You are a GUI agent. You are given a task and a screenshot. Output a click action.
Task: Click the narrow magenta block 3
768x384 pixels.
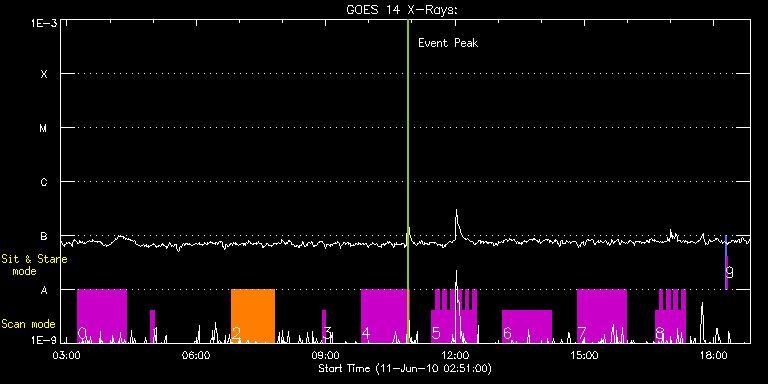coord(324,326)
